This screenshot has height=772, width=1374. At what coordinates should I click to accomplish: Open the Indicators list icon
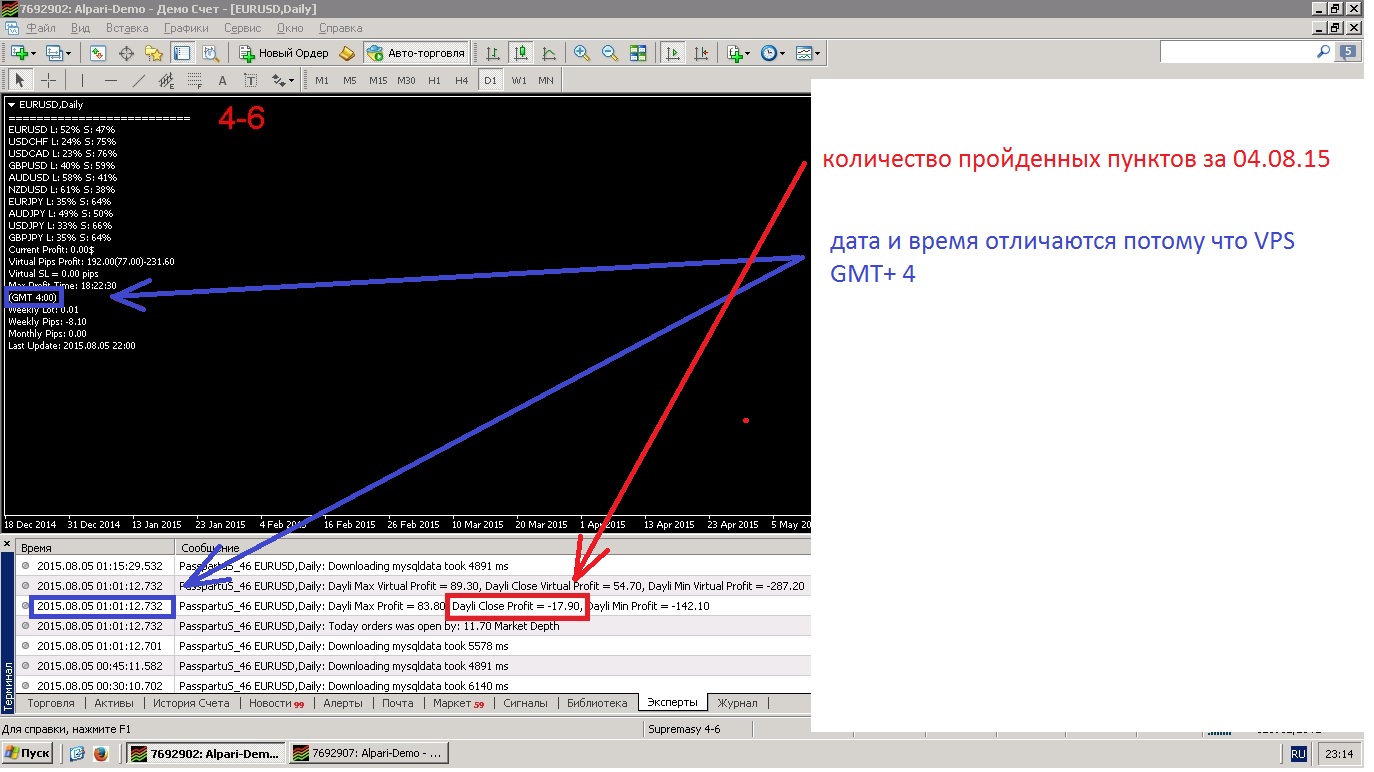tap(735, 53)
